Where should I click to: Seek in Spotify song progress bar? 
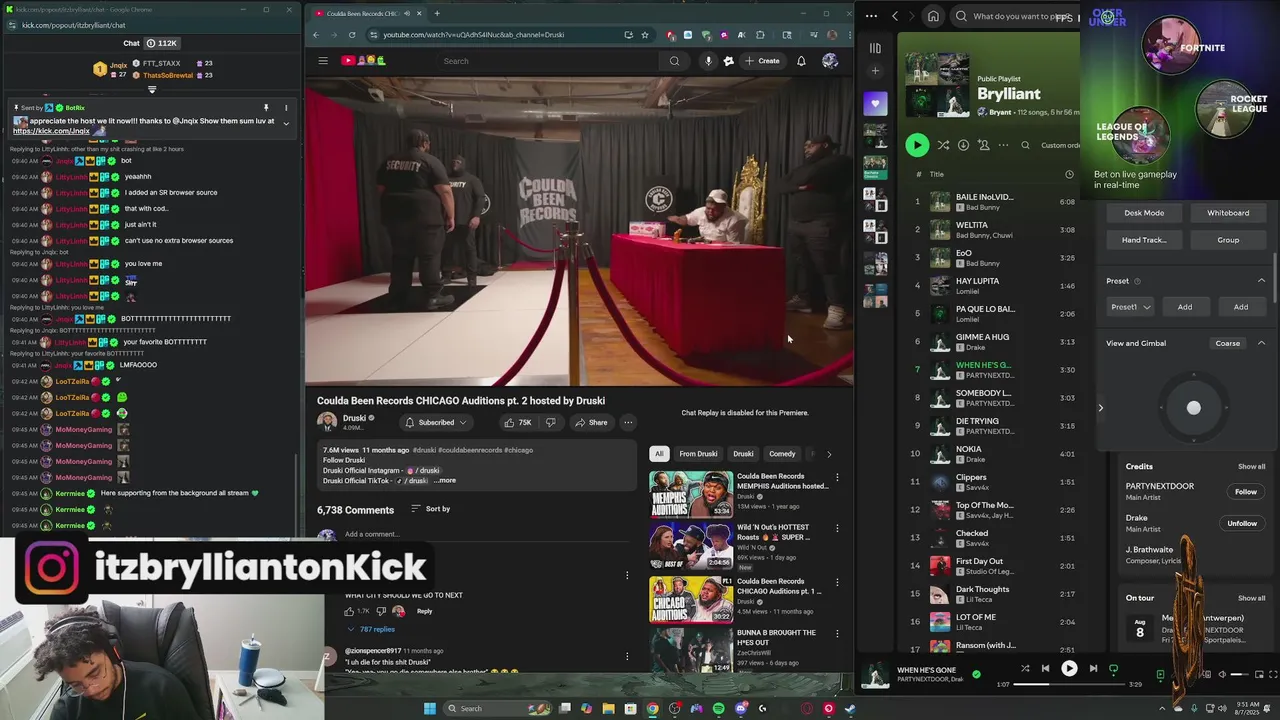(x=1068, y=685)
